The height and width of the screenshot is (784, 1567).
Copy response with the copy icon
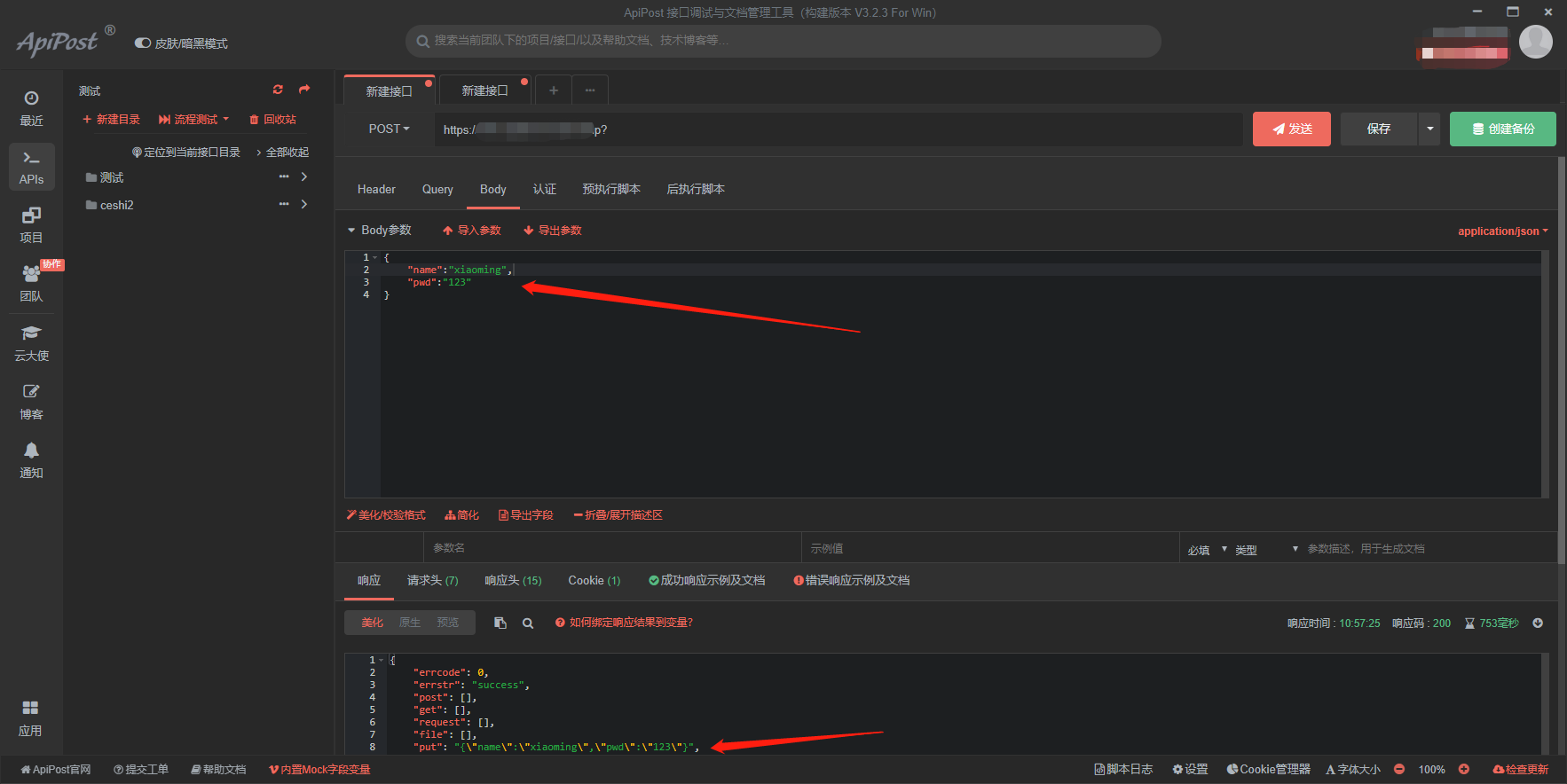(500, 623)
